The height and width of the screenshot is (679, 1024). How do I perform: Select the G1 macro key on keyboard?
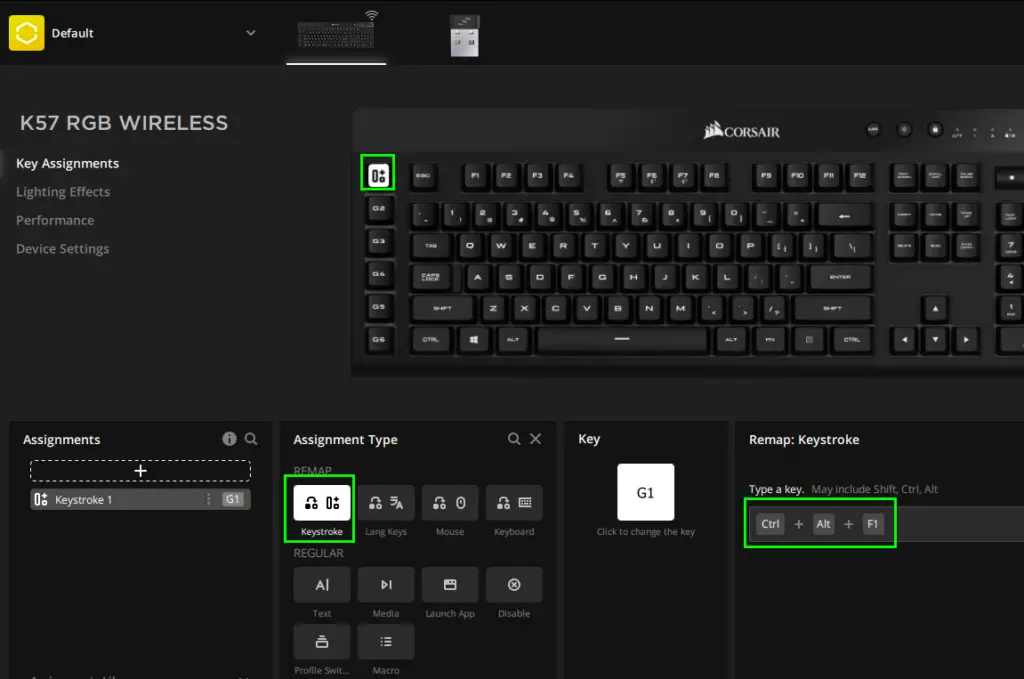pyautogui.click(x=378, y=175)
